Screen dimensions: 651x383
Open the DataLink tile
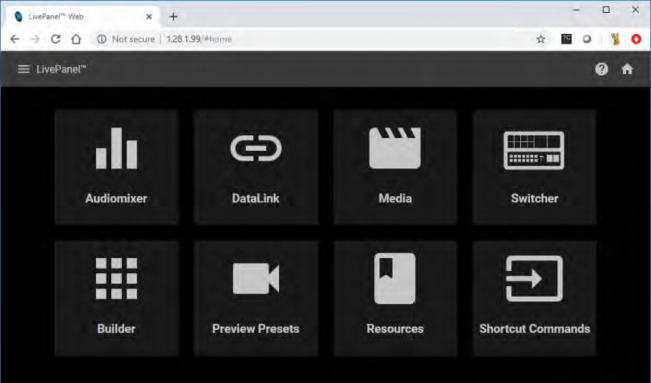click(256, 167)
